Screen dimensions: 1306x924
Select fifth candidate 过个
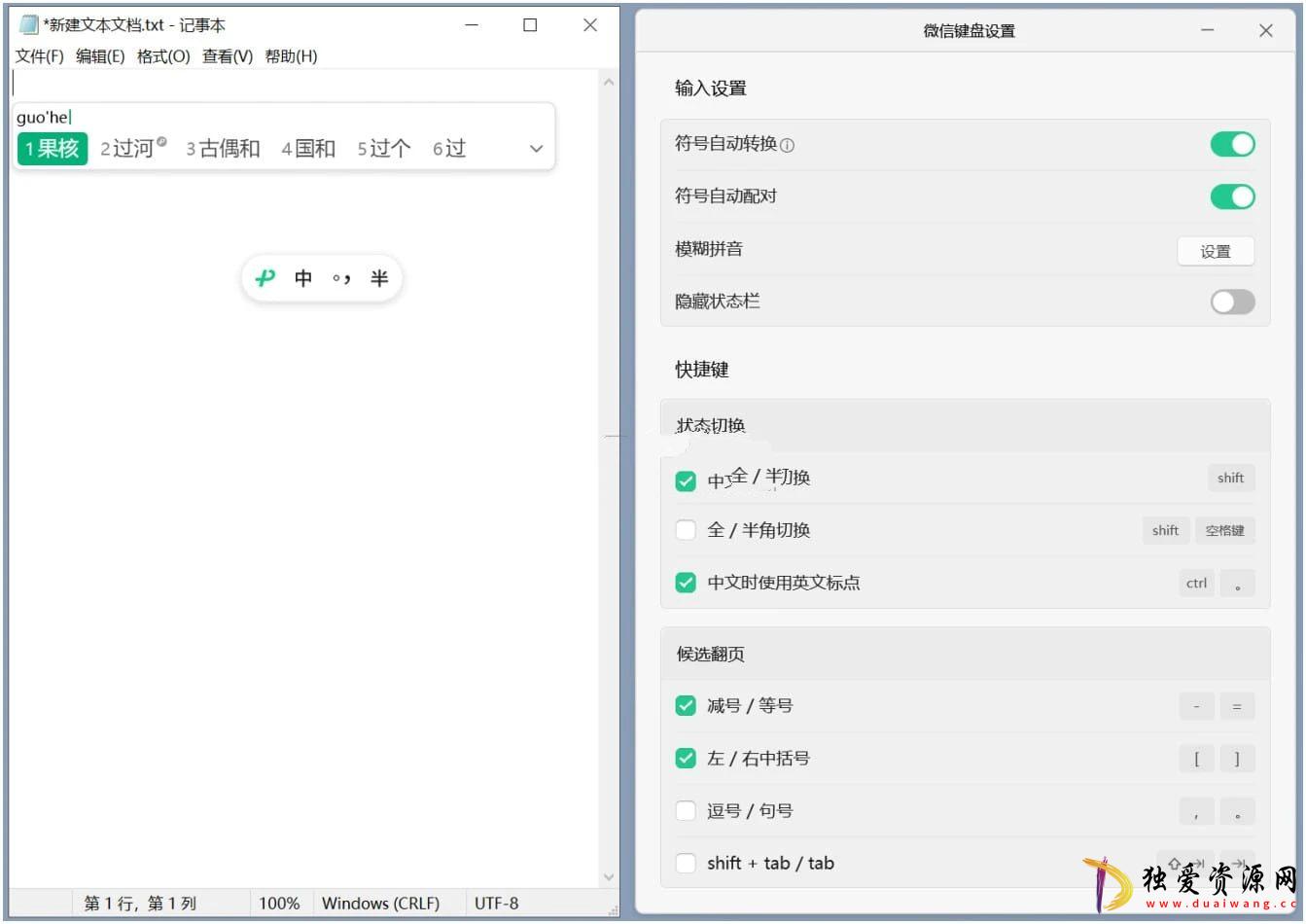[383, 149]
